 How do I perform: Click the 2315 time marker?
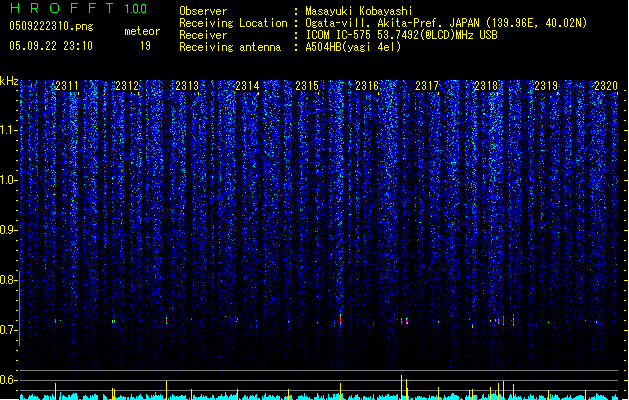307,86
